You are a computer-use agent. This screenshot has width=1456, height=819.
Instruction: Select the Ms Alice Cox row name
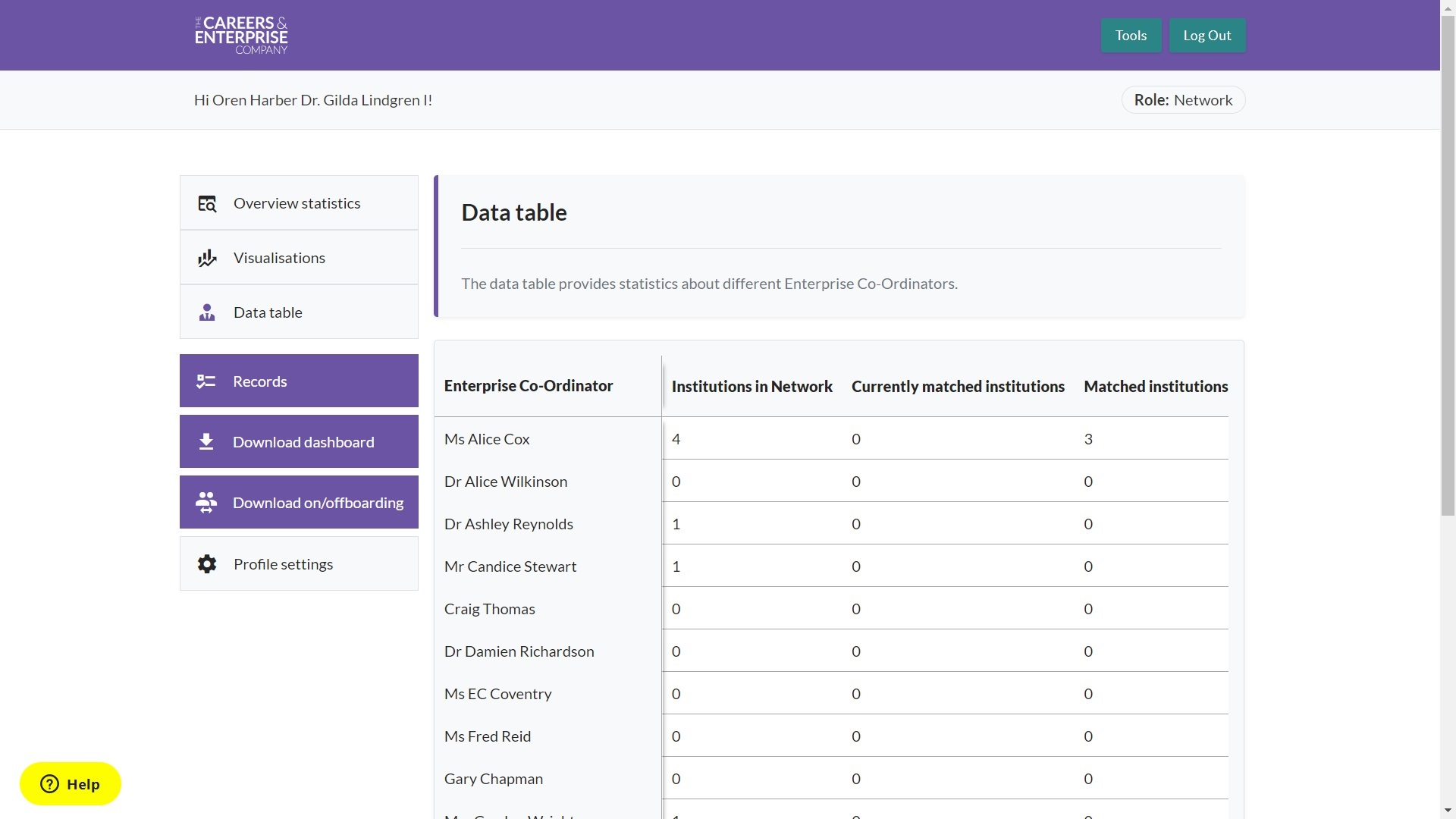pyautogui.click(x=487, y=439)
